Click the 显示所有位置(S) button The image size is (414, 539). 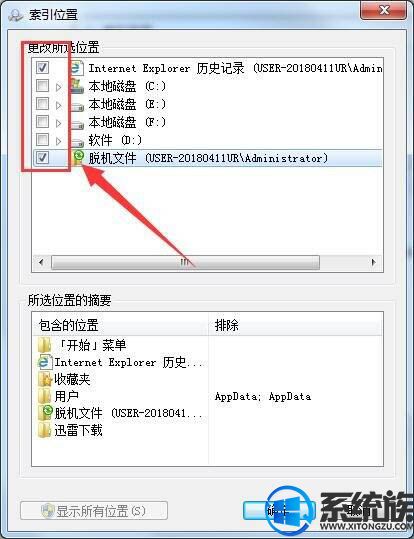94,510
